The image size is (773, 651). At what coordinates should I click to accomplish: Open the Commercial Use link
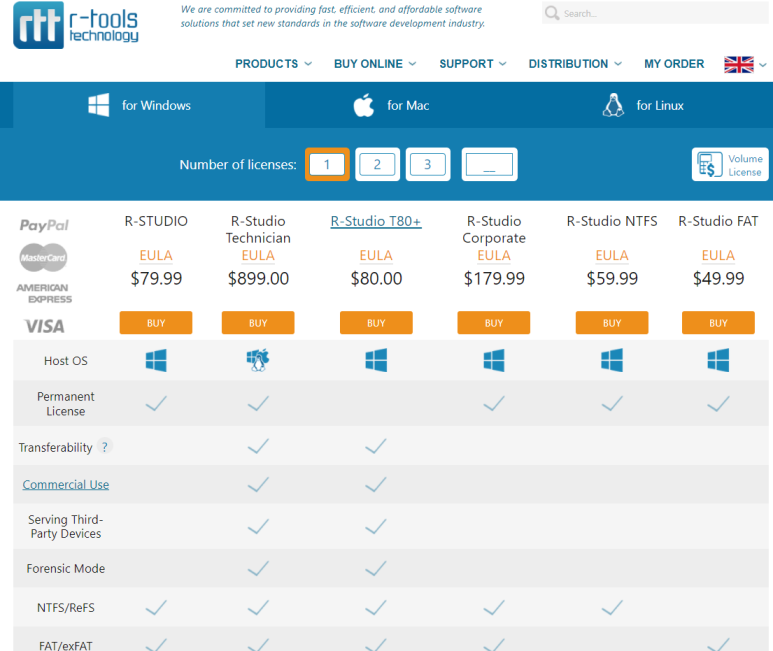point(66,484)
